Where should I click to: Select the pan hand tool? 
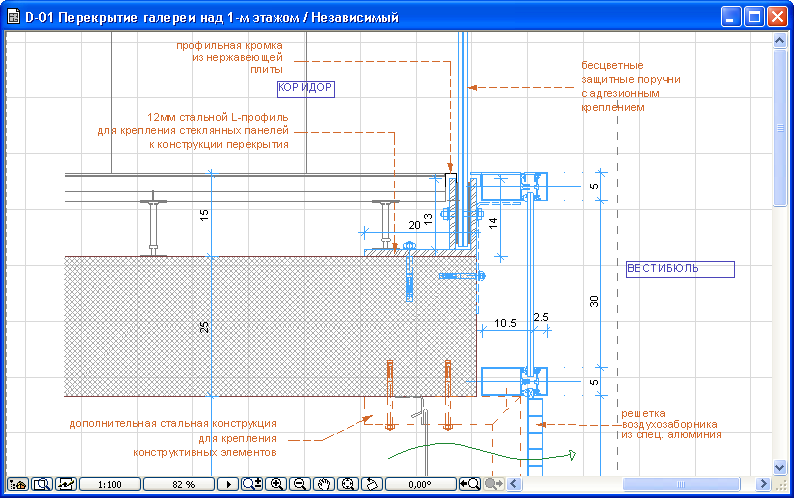click(324, 484)
